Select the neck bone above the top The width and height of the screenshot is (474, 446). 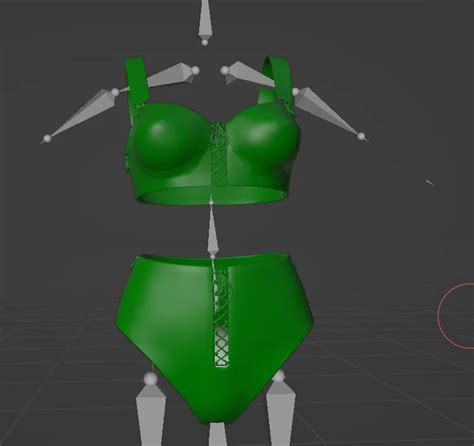click(x=205, y=22)
